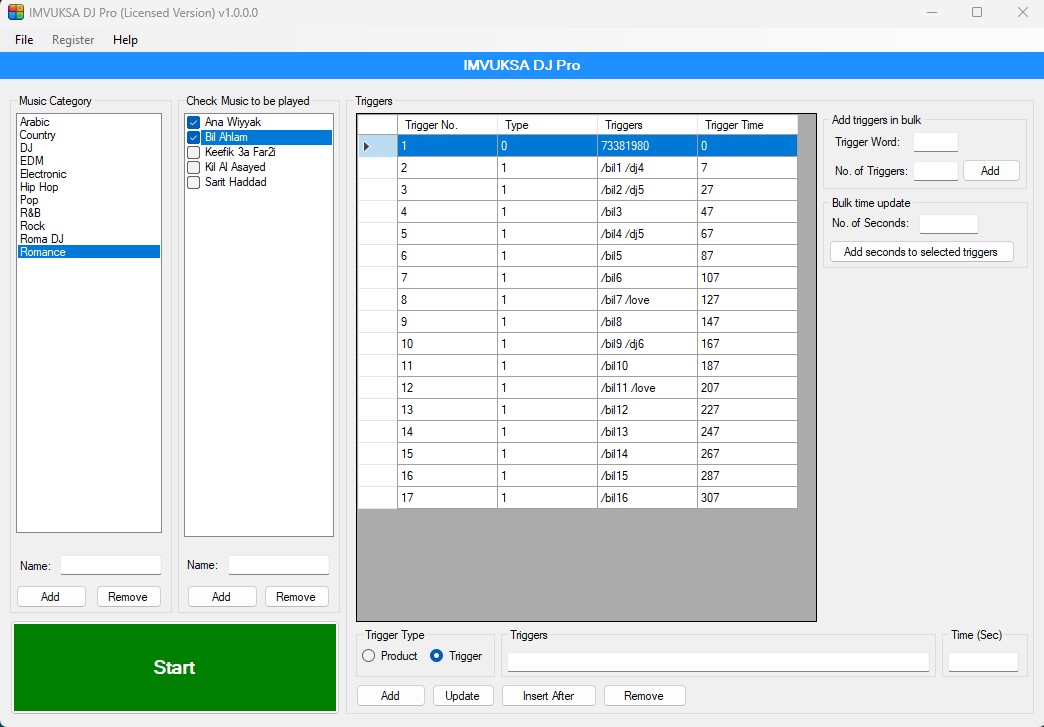
Task: Click the IMVUKSA app icon in title bar
Action: (16, 12)
